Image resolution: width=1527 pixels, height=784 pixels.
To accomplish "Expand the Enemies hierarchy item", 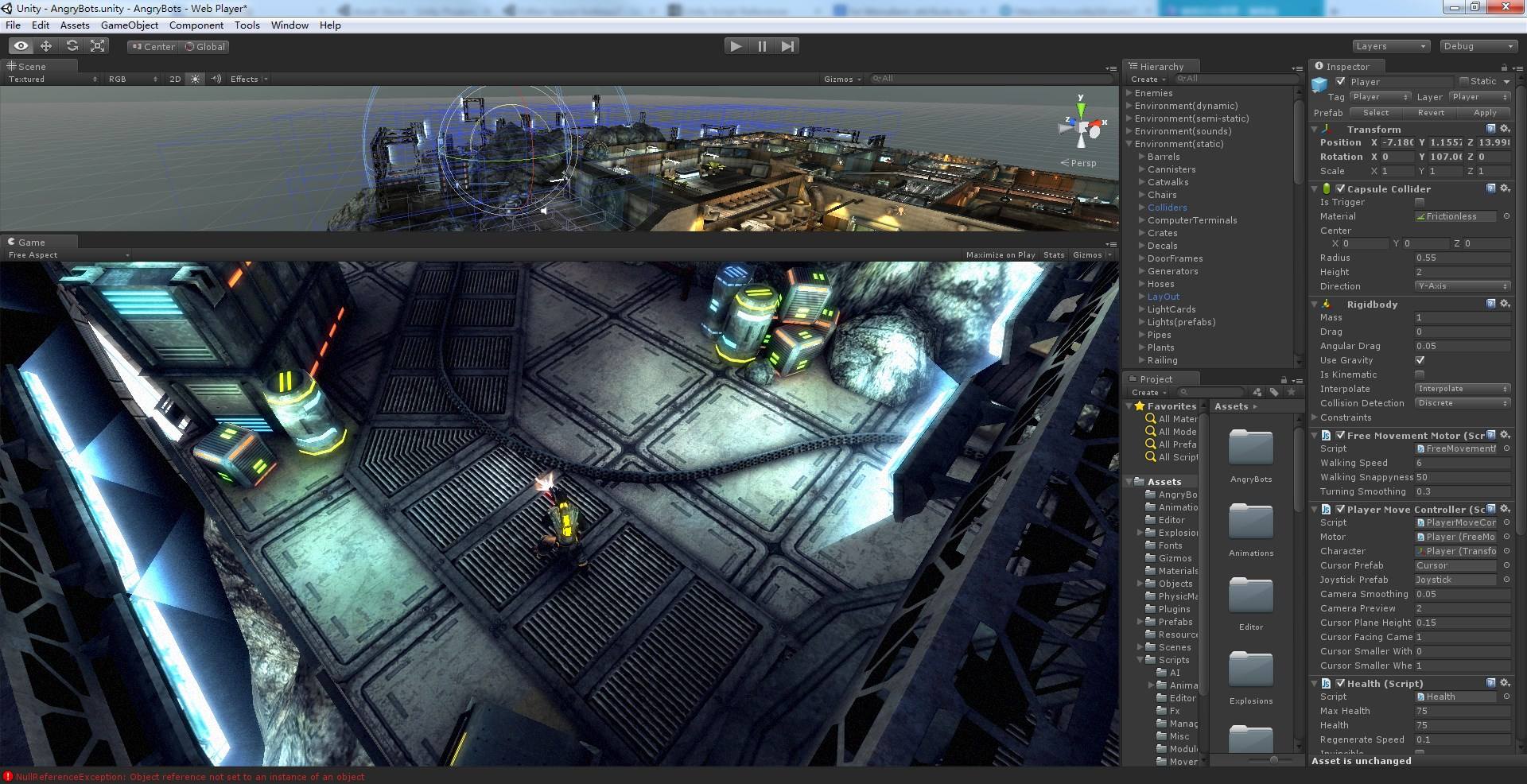I will [1129, 93].
